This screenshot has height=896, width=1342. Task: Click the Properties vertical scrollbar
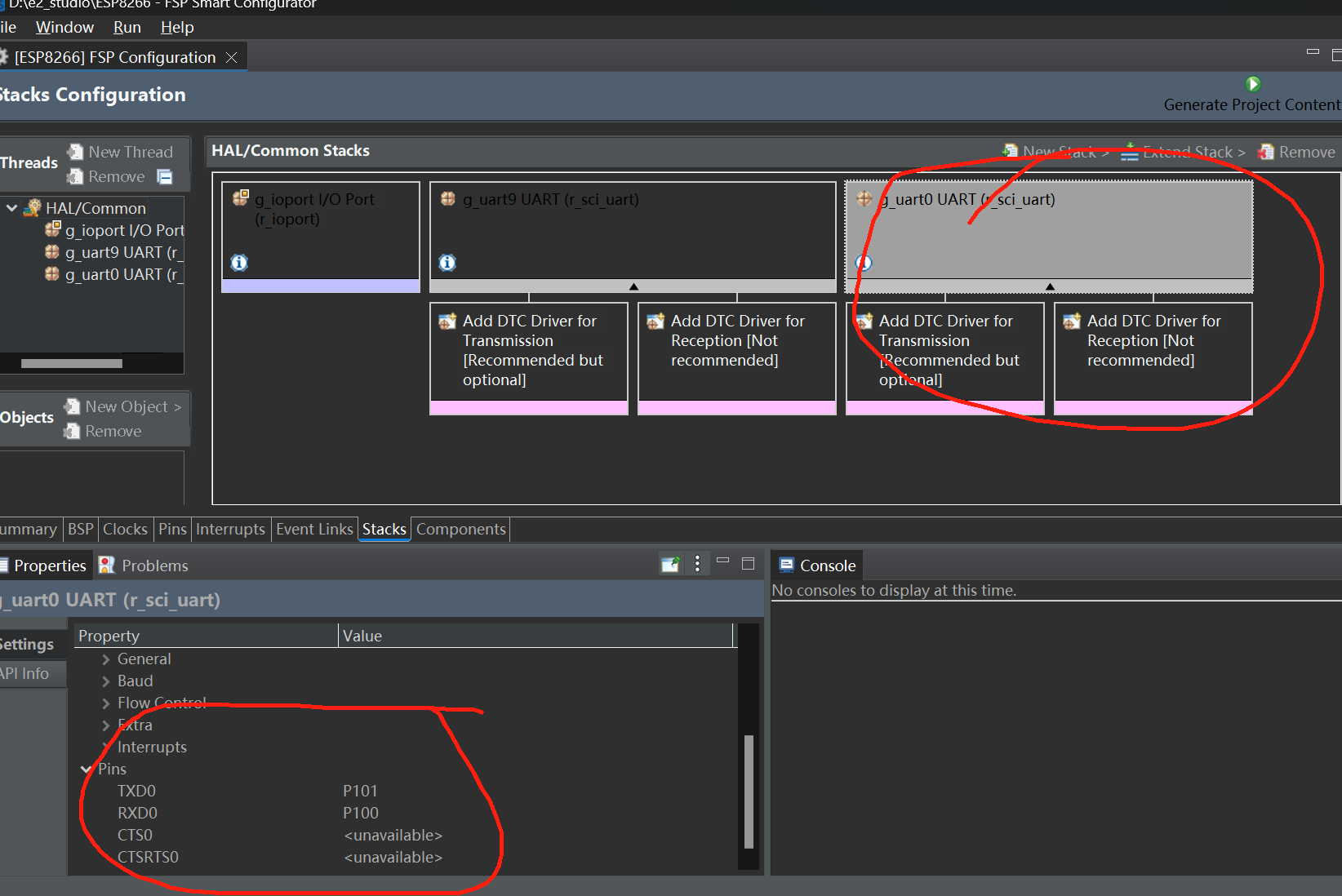[749, 792]
